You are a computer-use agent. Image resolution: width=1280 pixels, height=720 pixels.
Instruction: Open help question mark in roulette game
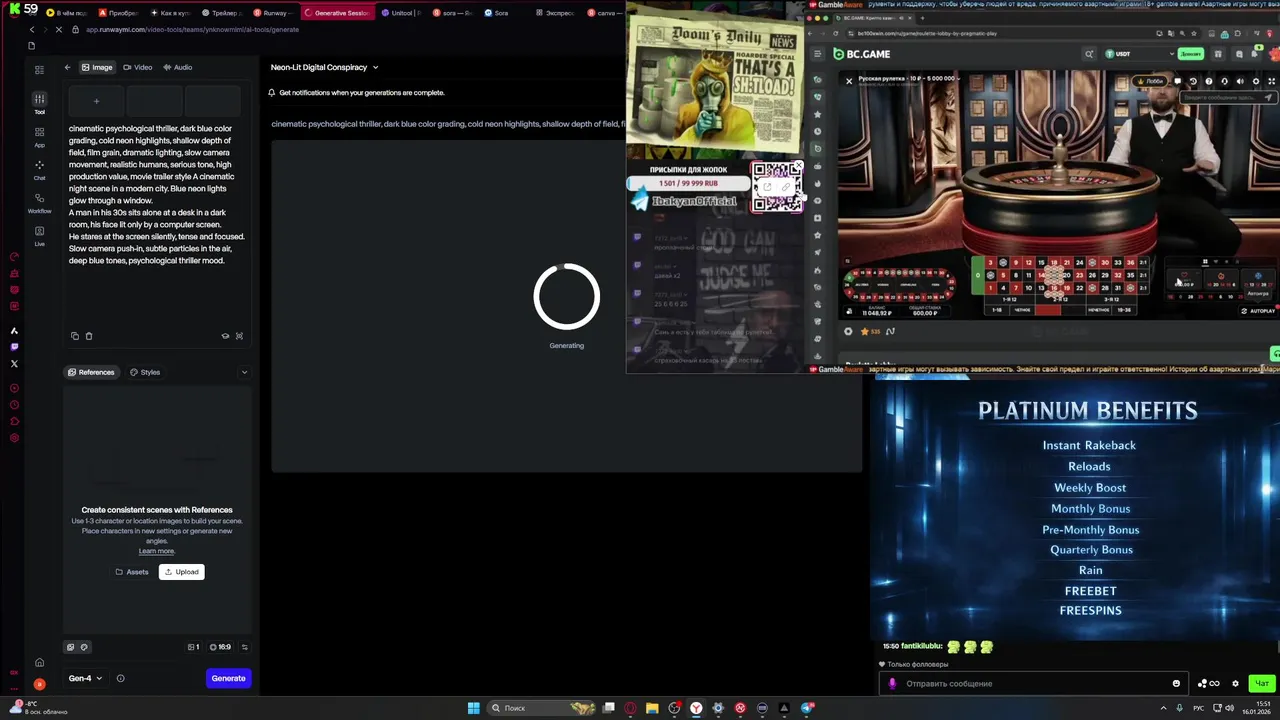click(1209, 81)
